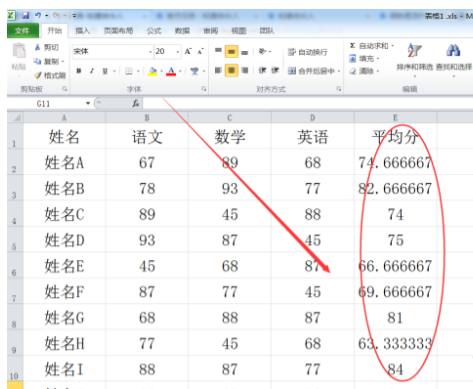Viewport: 473px width, 389px height.
Task: Open the Merge and Center (合并后居中) dropdown arrow
Action: [x=339, y=71]
